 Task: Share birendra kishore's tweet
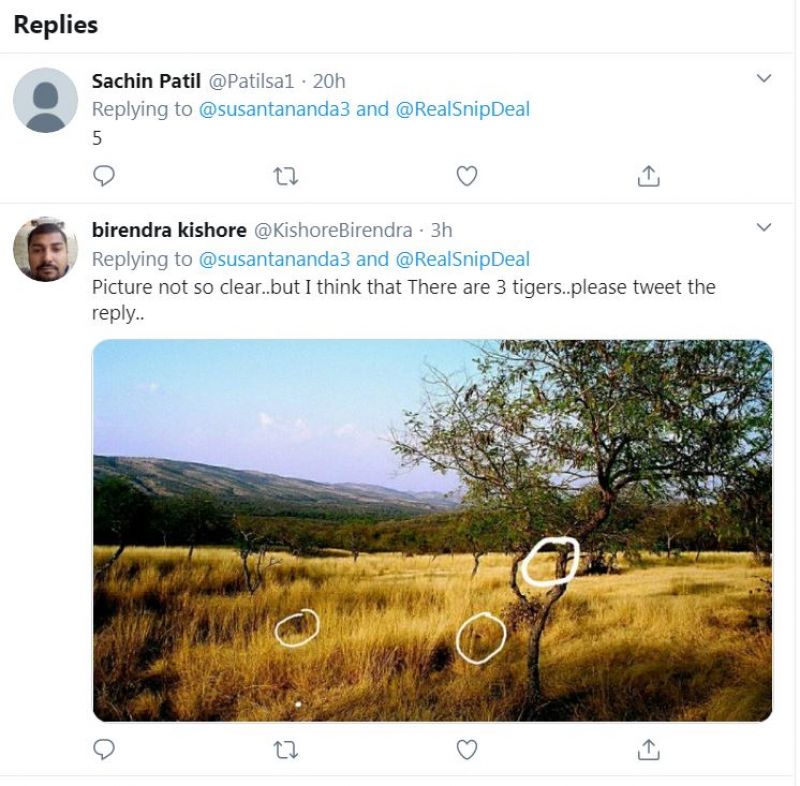tap(648, 749)
